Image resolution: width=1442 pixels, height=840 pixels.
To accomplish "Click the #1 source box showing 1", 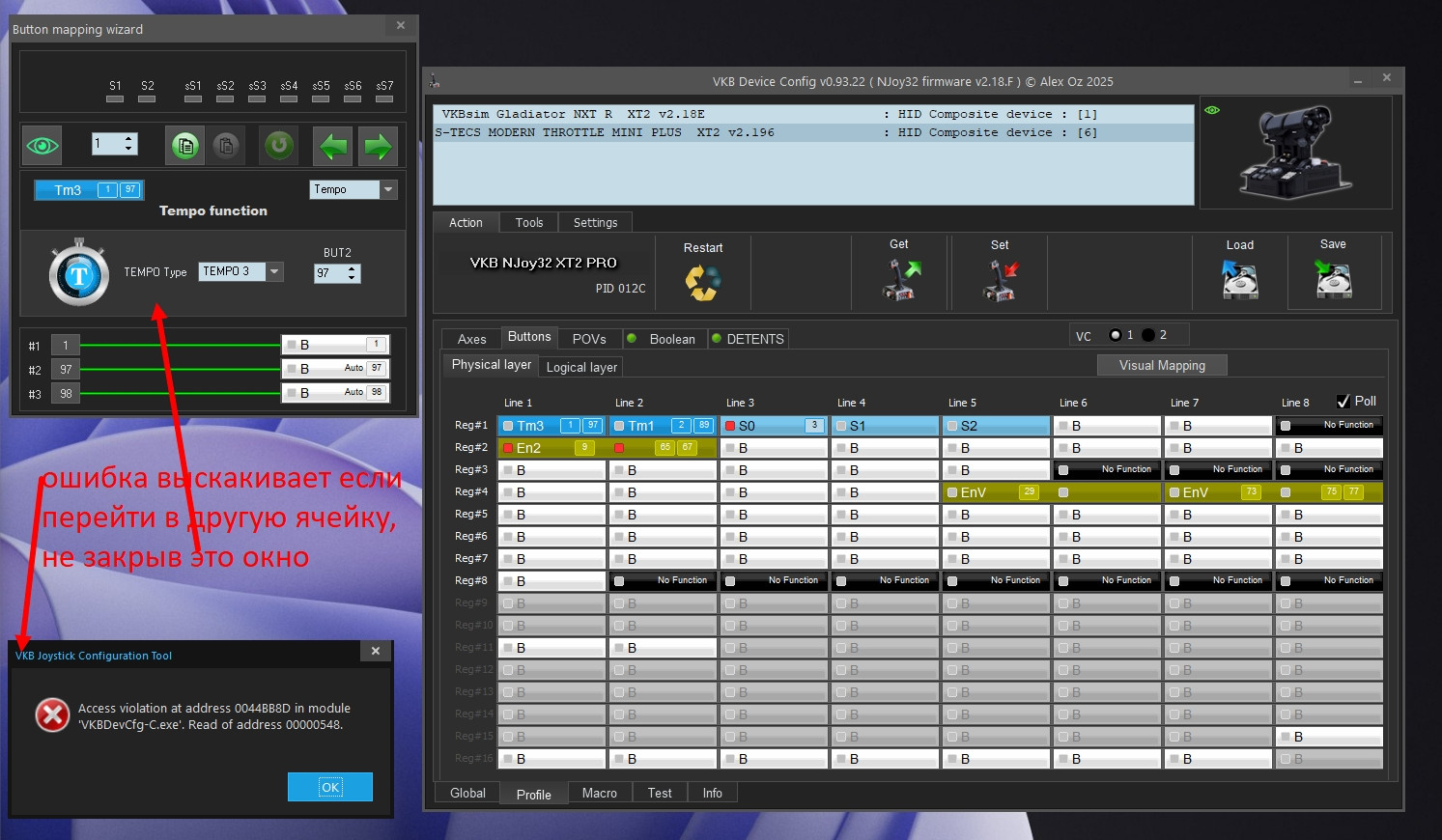I will click(66, 345).
